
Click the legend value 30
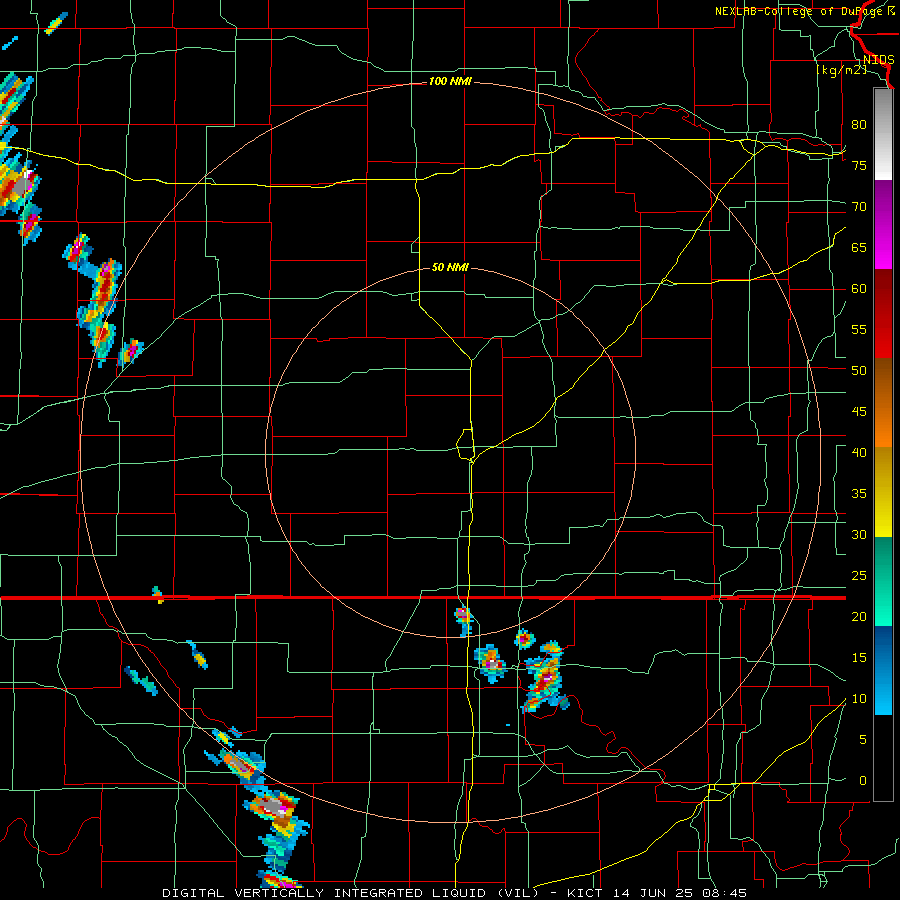point(859,534)
